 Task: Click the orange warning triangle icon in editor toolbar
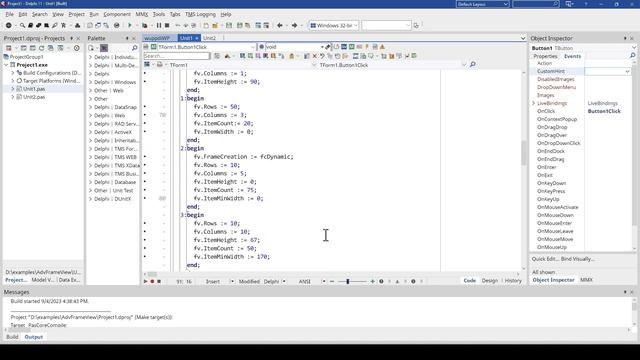(382, 47)
